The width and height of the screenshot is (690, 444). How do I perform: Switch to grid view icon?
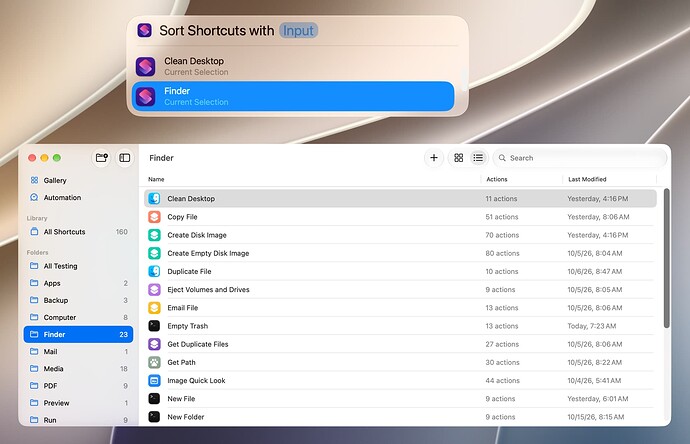[x=459, y=158]
